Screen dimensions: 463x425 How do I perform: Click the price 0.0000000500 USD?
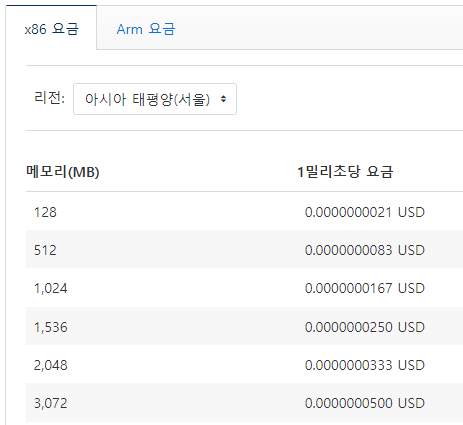(x=365, y=403)
